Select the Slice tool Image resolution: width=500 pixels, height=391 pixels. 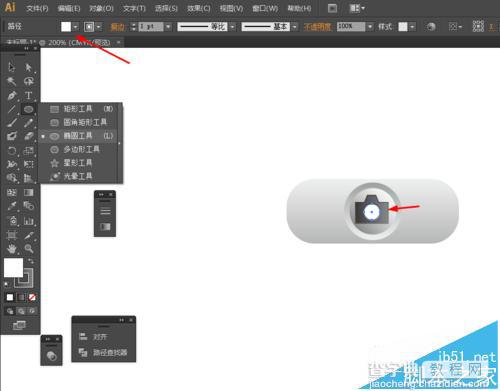(28, 235)
